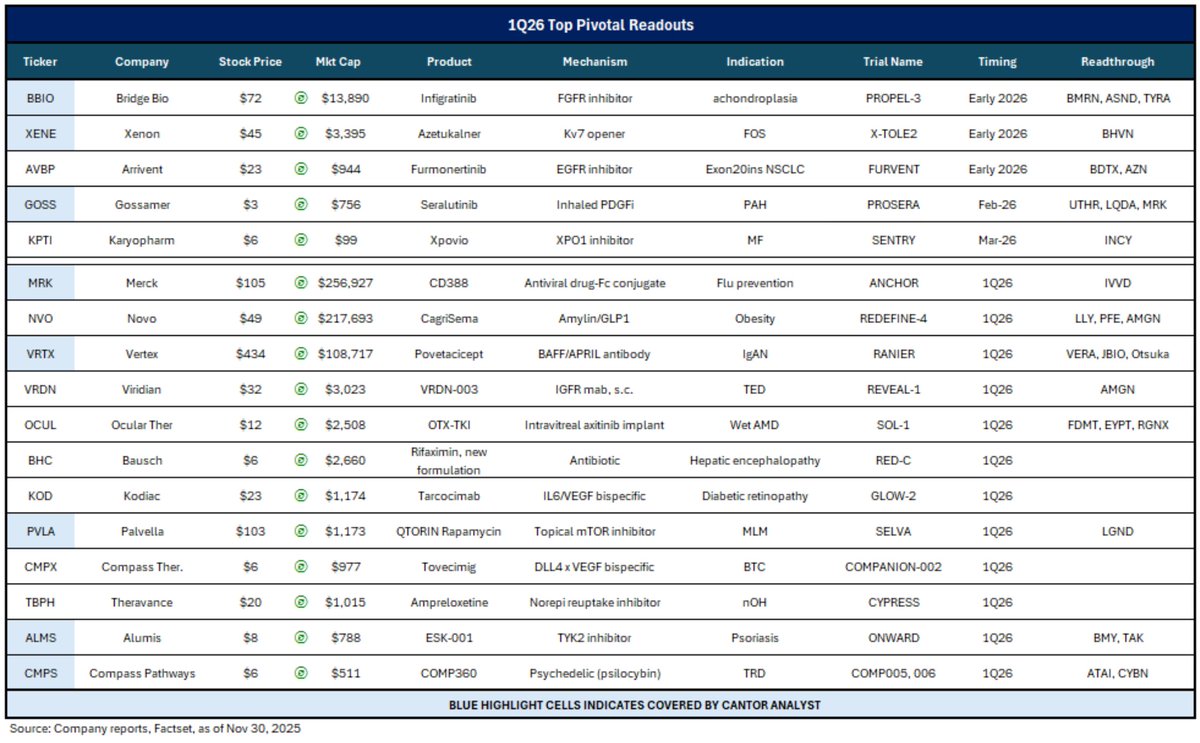
Task: Click the PROPEL-3 trial name
Action: [893, 99]
